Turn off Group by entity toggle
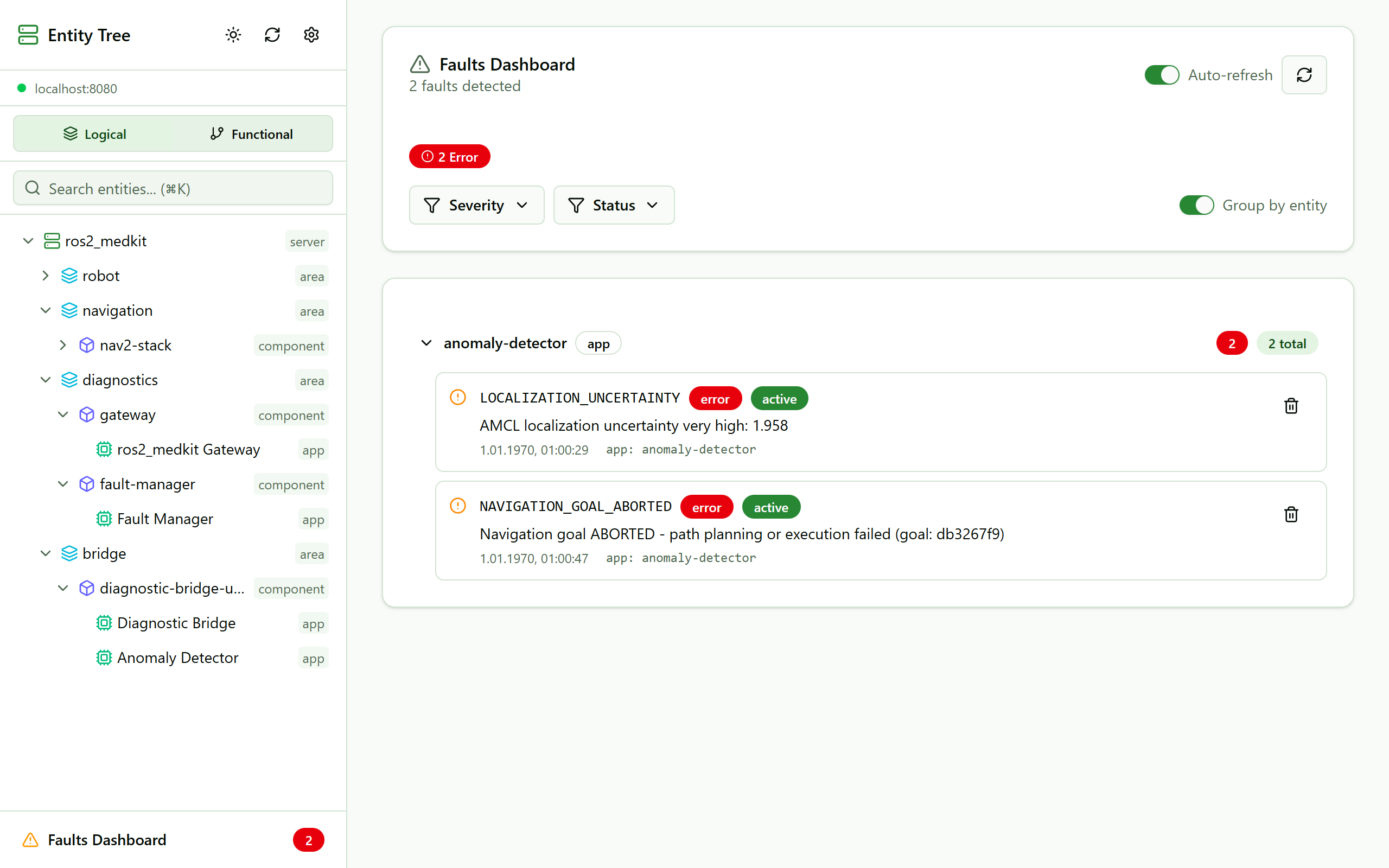 click(1196, 205)
